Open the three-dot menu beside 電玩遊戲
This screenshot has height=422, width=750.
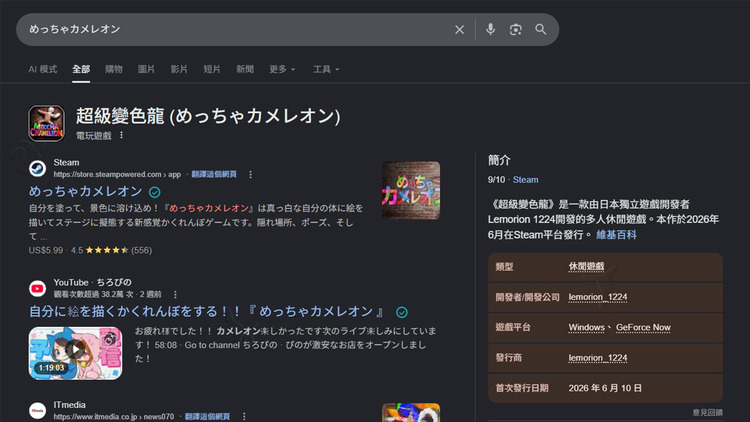tap(121, 135)
